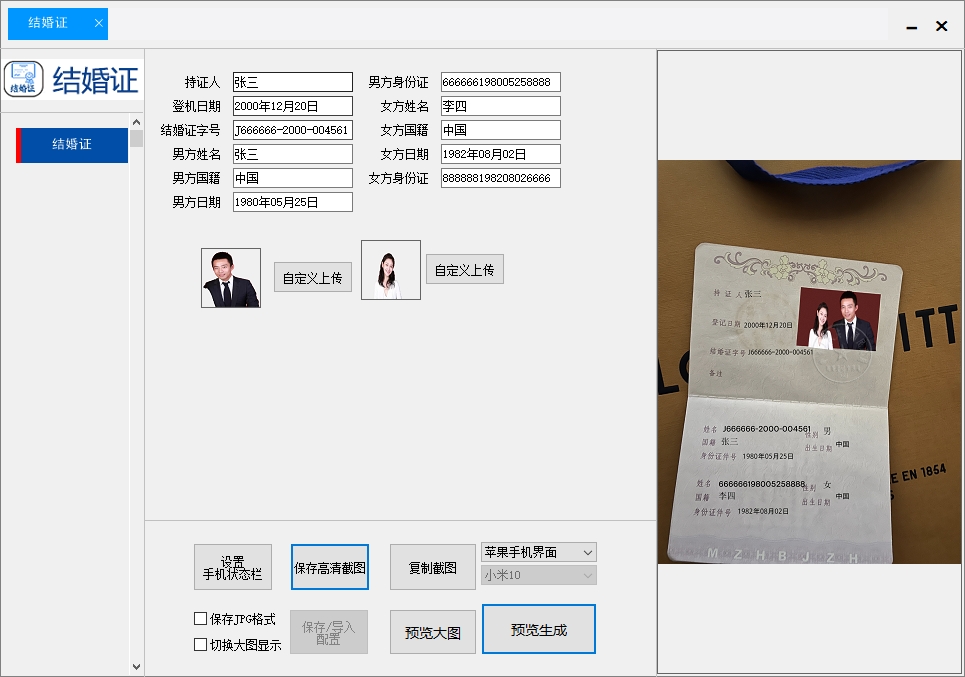Select the 结婚证 sidebar item
Image resolution: width=965 pixels, height=677 pixels.
click(70, 145)
